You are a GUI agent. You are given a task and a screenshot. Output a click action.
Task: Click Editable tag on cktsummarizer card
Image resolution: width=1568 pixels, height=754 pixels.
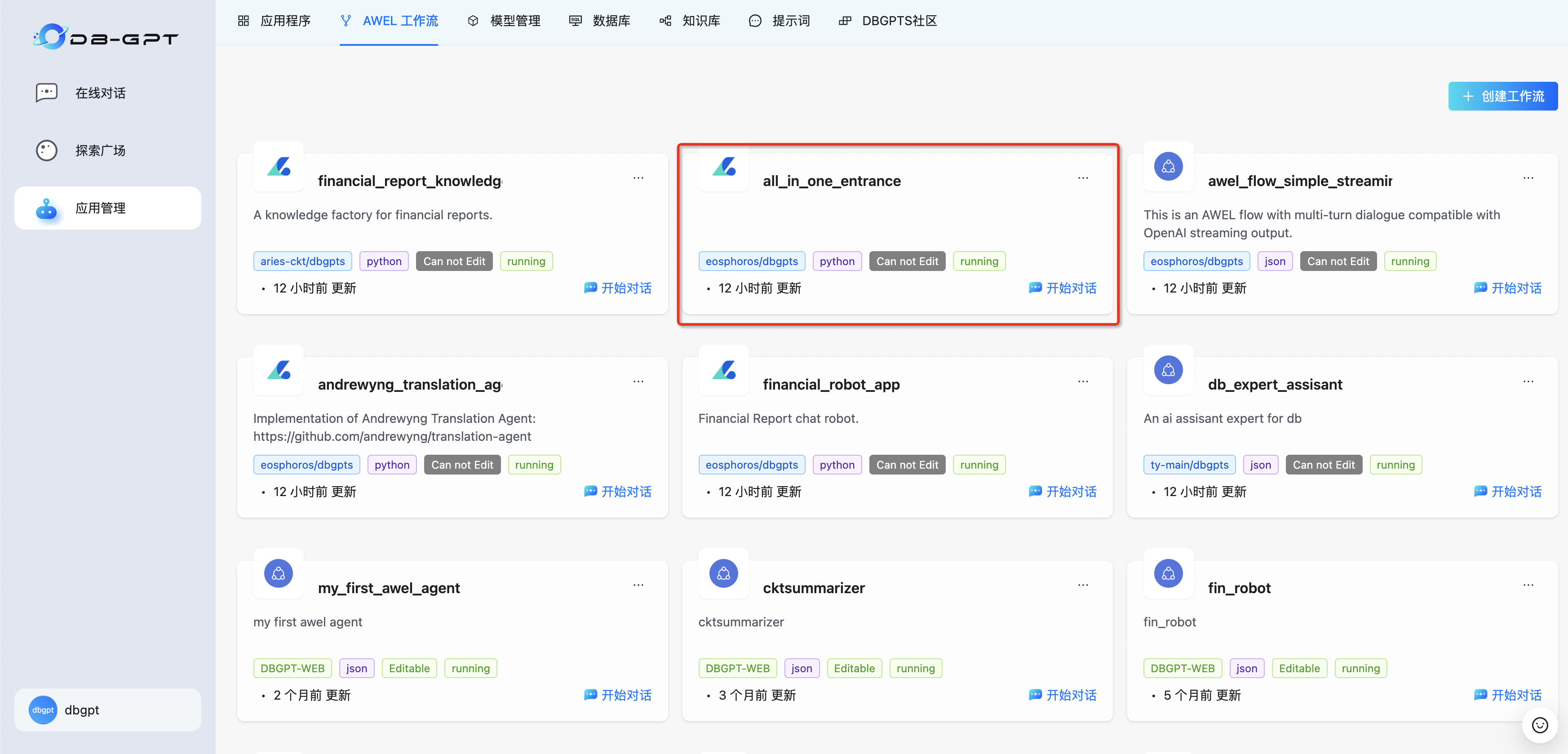854,668
